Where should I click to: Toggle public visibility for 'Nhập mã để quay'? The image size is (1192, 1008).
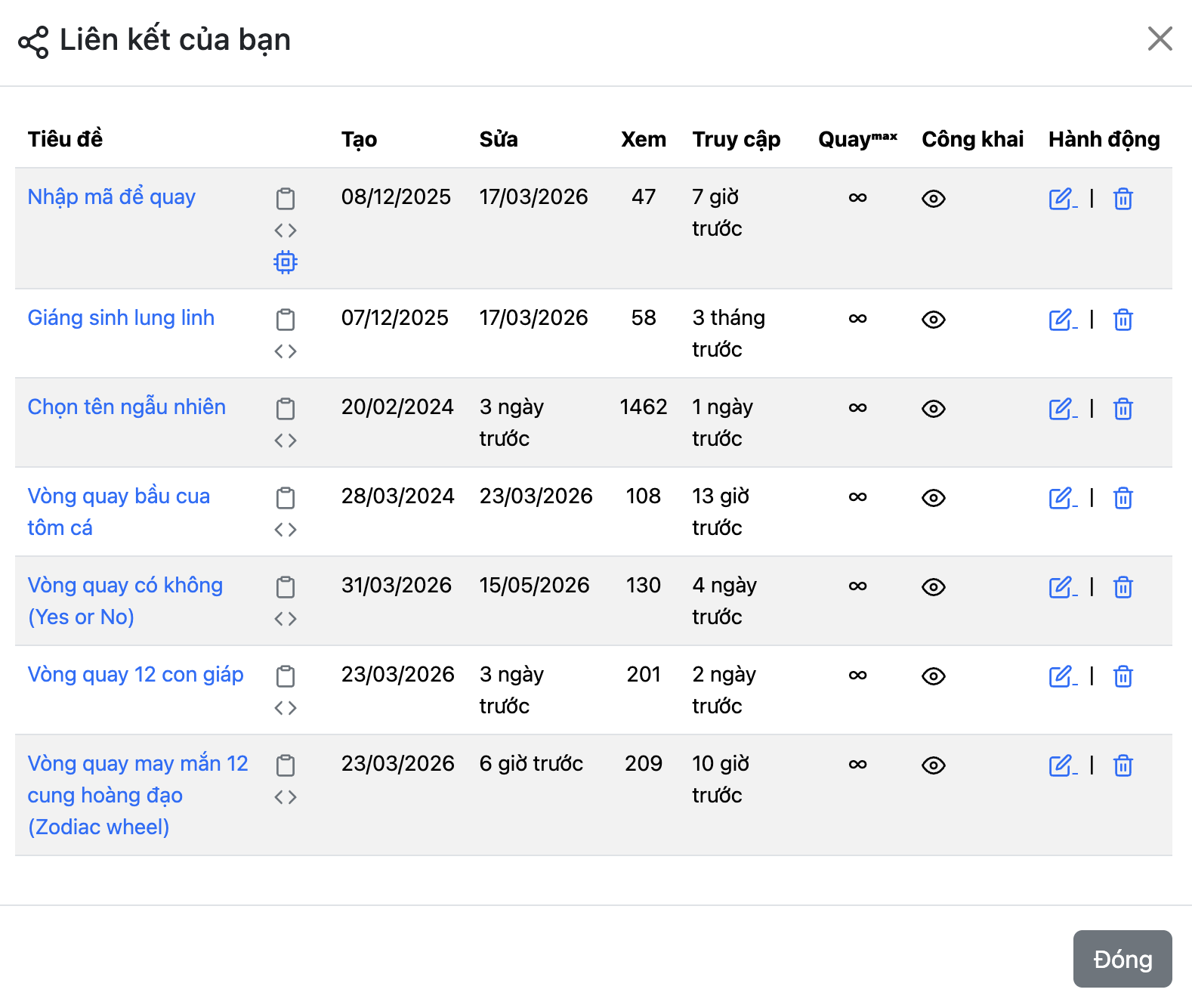coord(934,199)
